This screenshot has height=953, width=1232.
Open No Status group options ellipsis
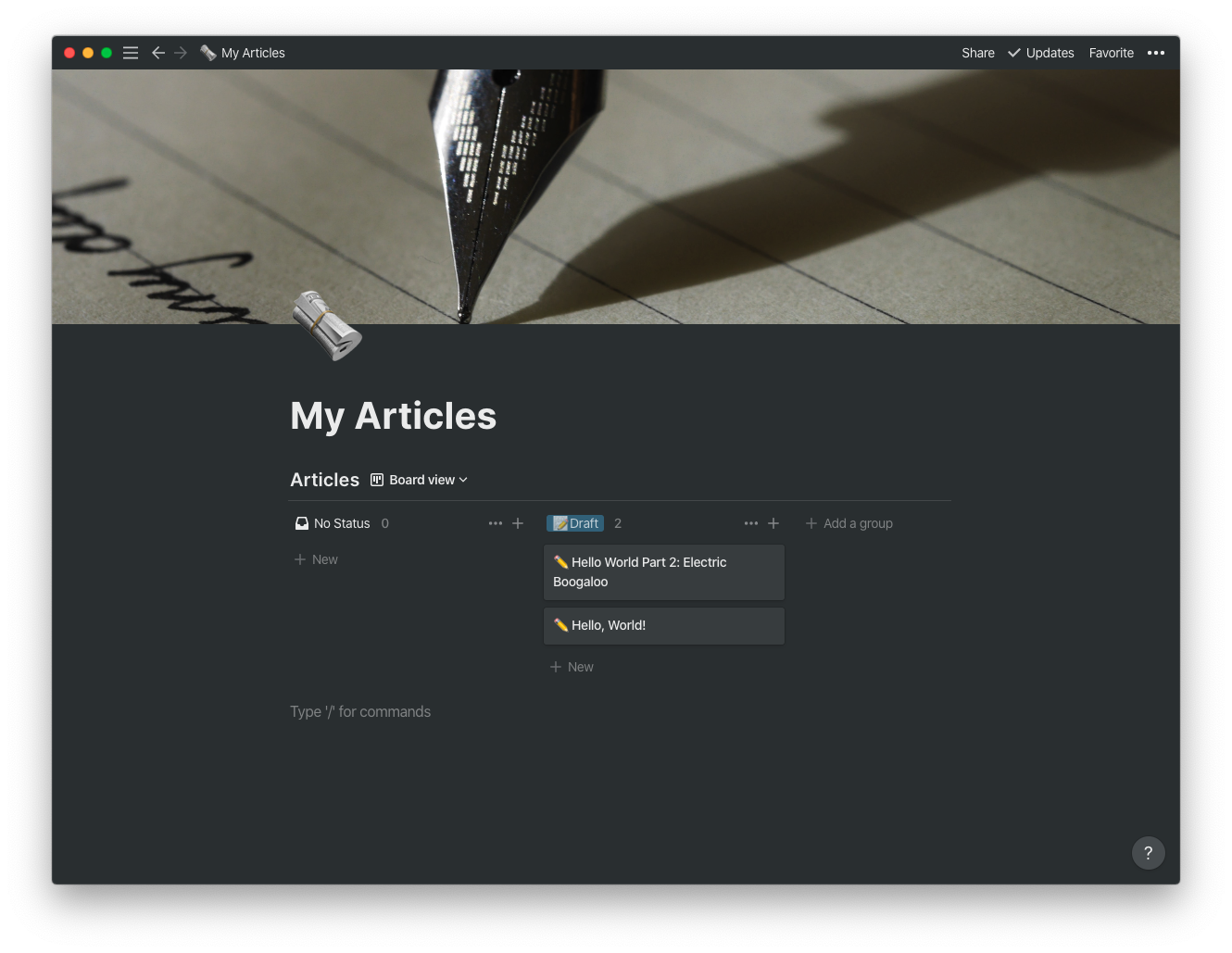[x=496, y=523]
